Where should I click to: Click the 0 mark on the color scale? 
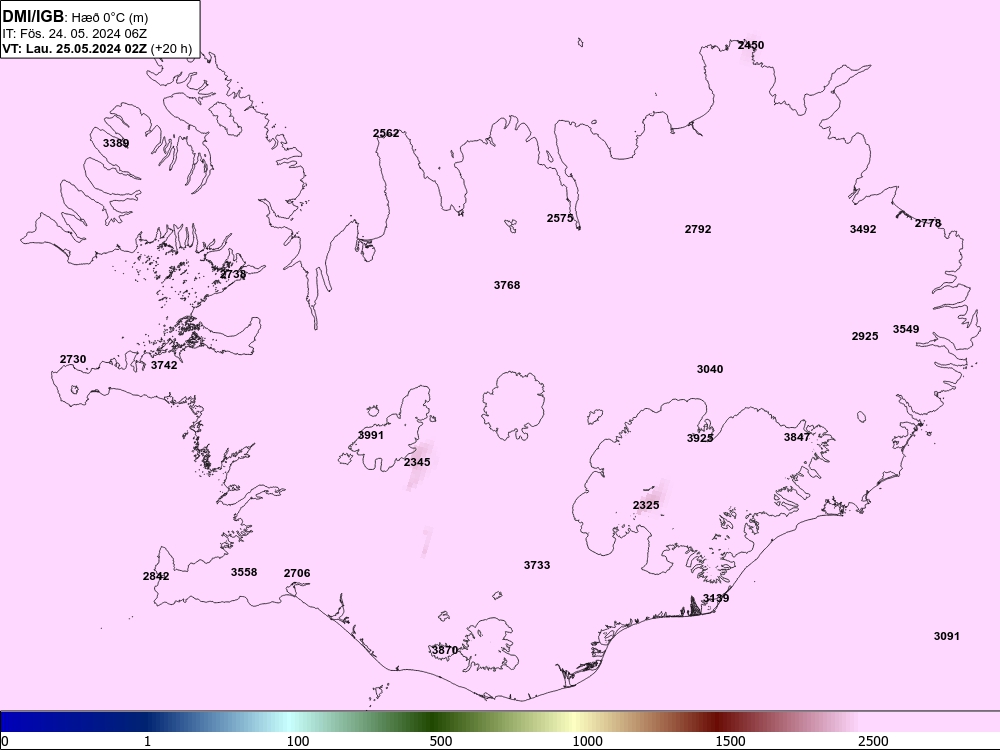click(4, 741)
